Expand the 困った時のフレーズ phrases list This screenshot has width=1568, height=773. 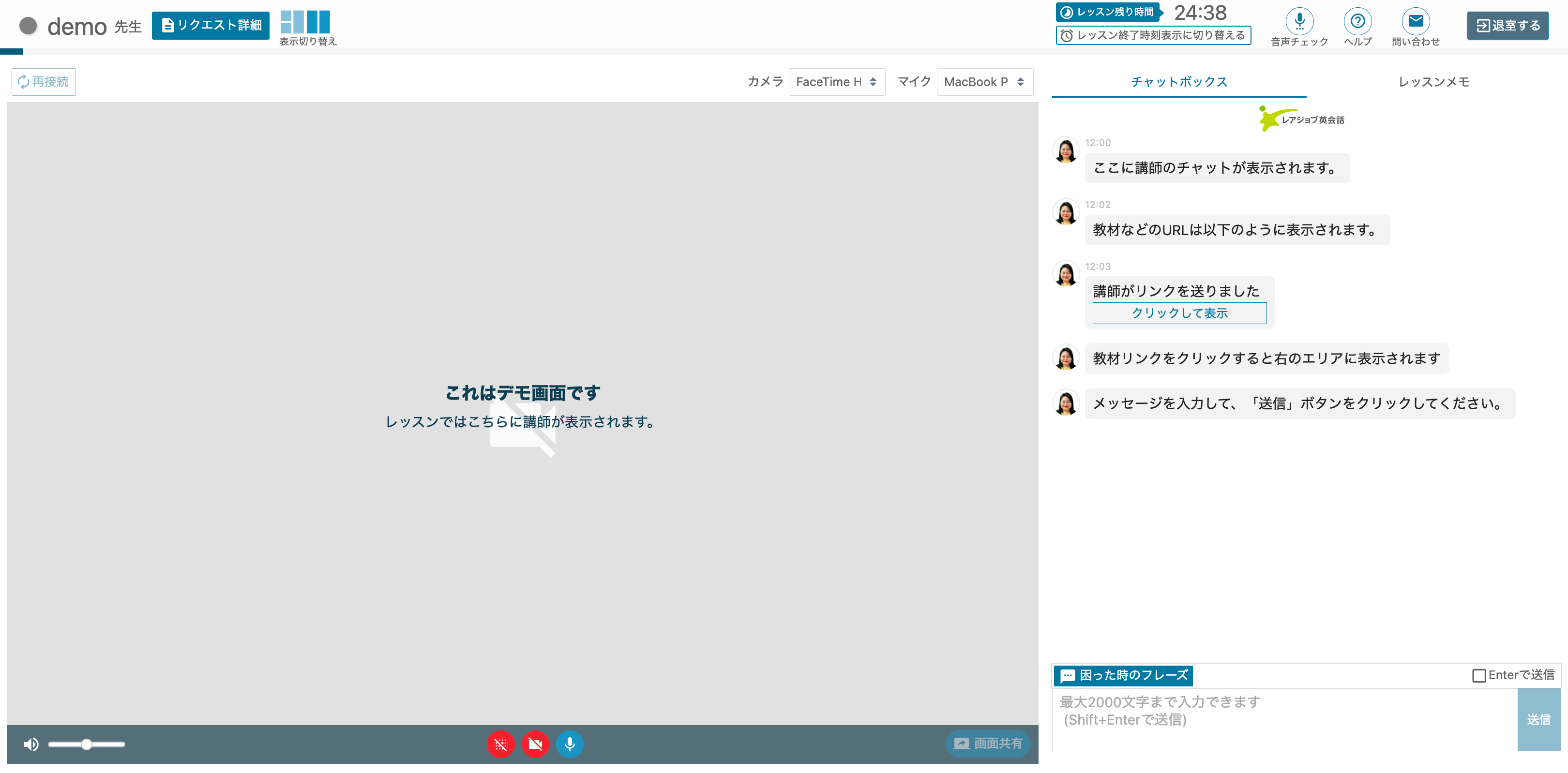pyautogui.click(x=1123, y=675)
